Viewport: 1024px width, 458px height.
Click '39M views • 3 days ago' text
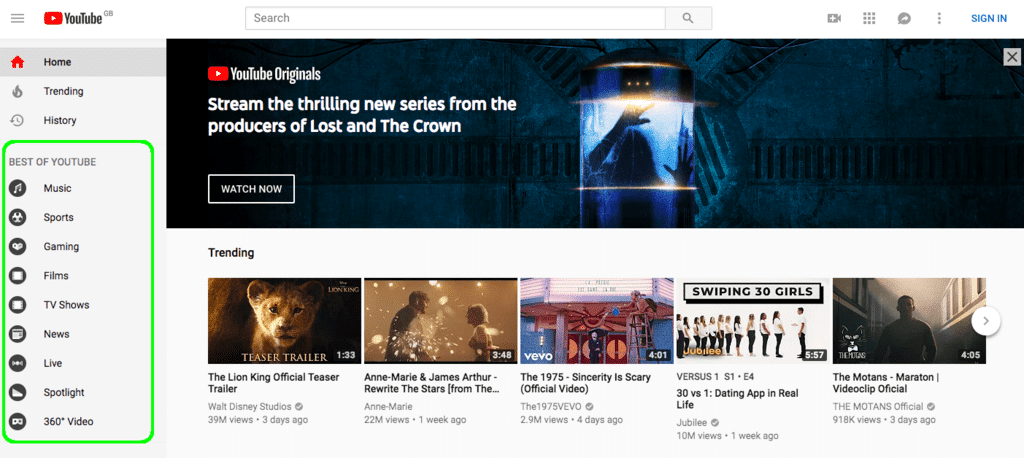pos(258,420)
